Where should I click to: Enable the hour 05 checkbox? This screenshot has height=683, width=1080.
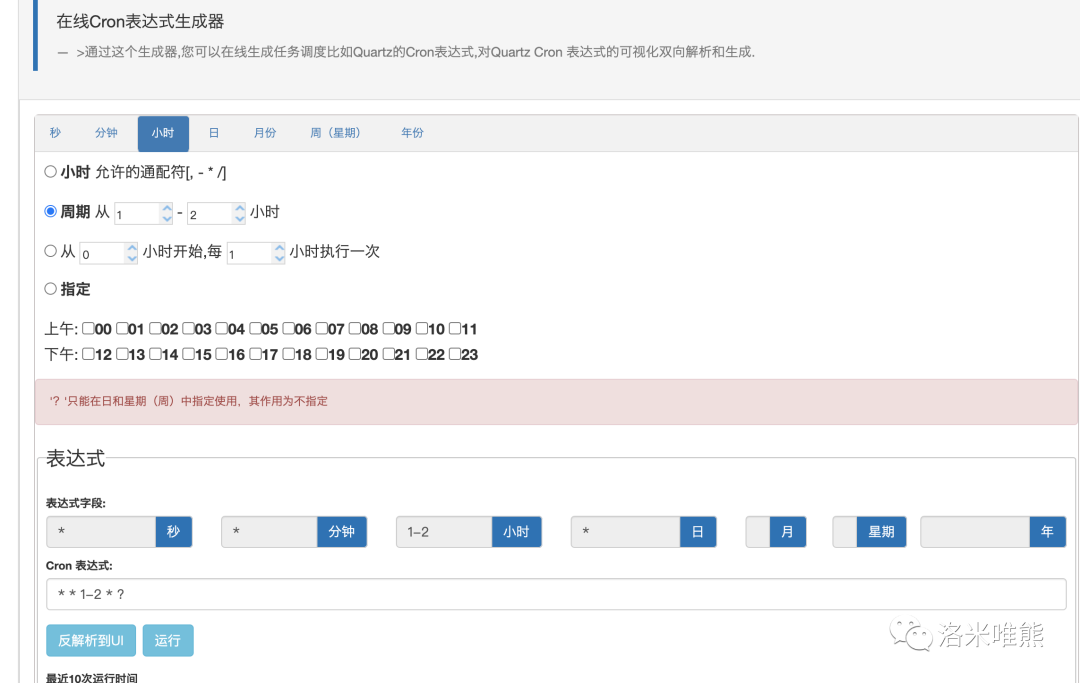pyautogui.click(x=255, y=328)
